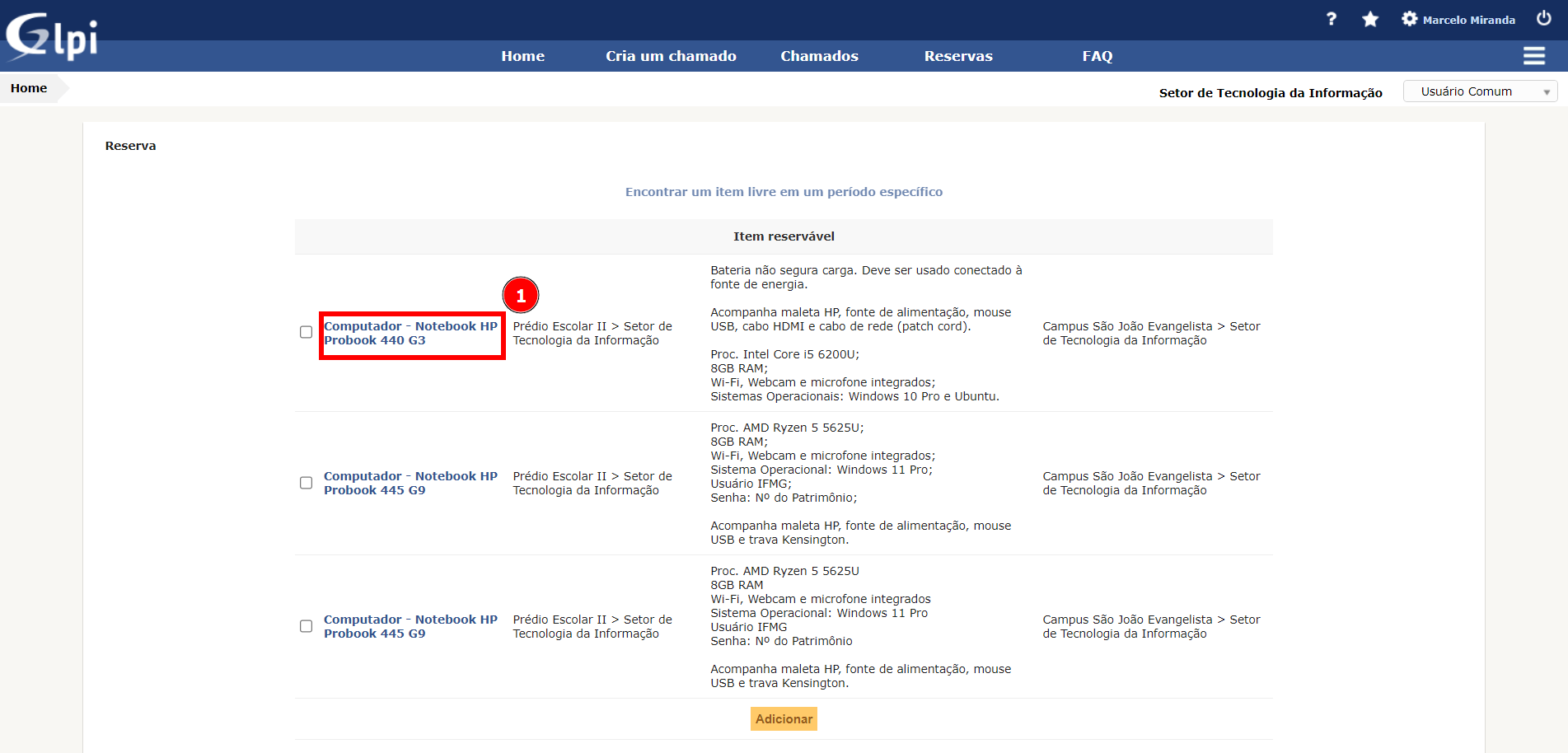The width and height of the screenshot is (1568, 753).
Task: Open Computador - Notebook HP Probook 440 G3 link
Action: 410,333
